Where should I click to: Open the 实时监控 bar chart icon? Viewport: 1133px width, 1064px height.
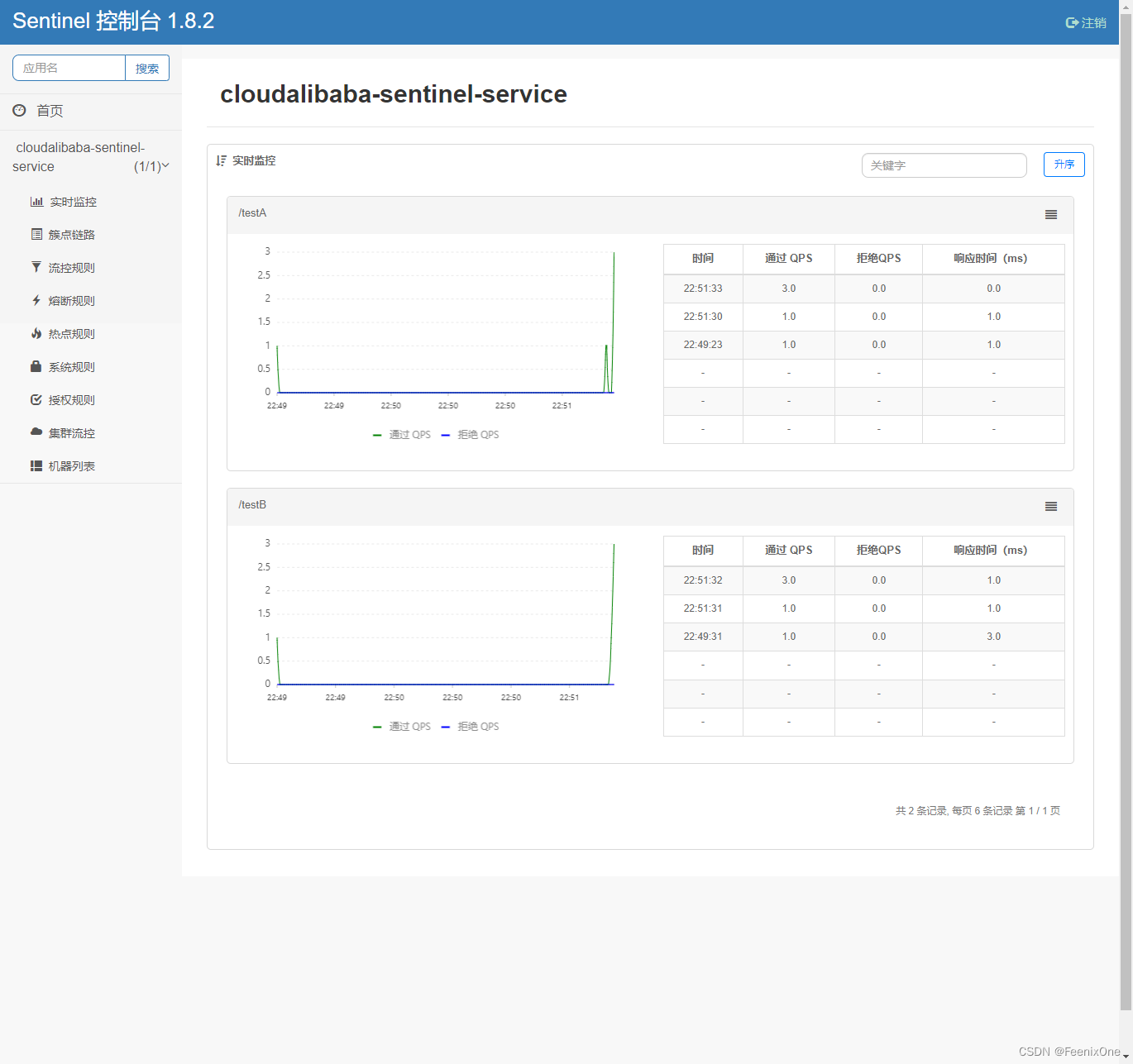36,202
